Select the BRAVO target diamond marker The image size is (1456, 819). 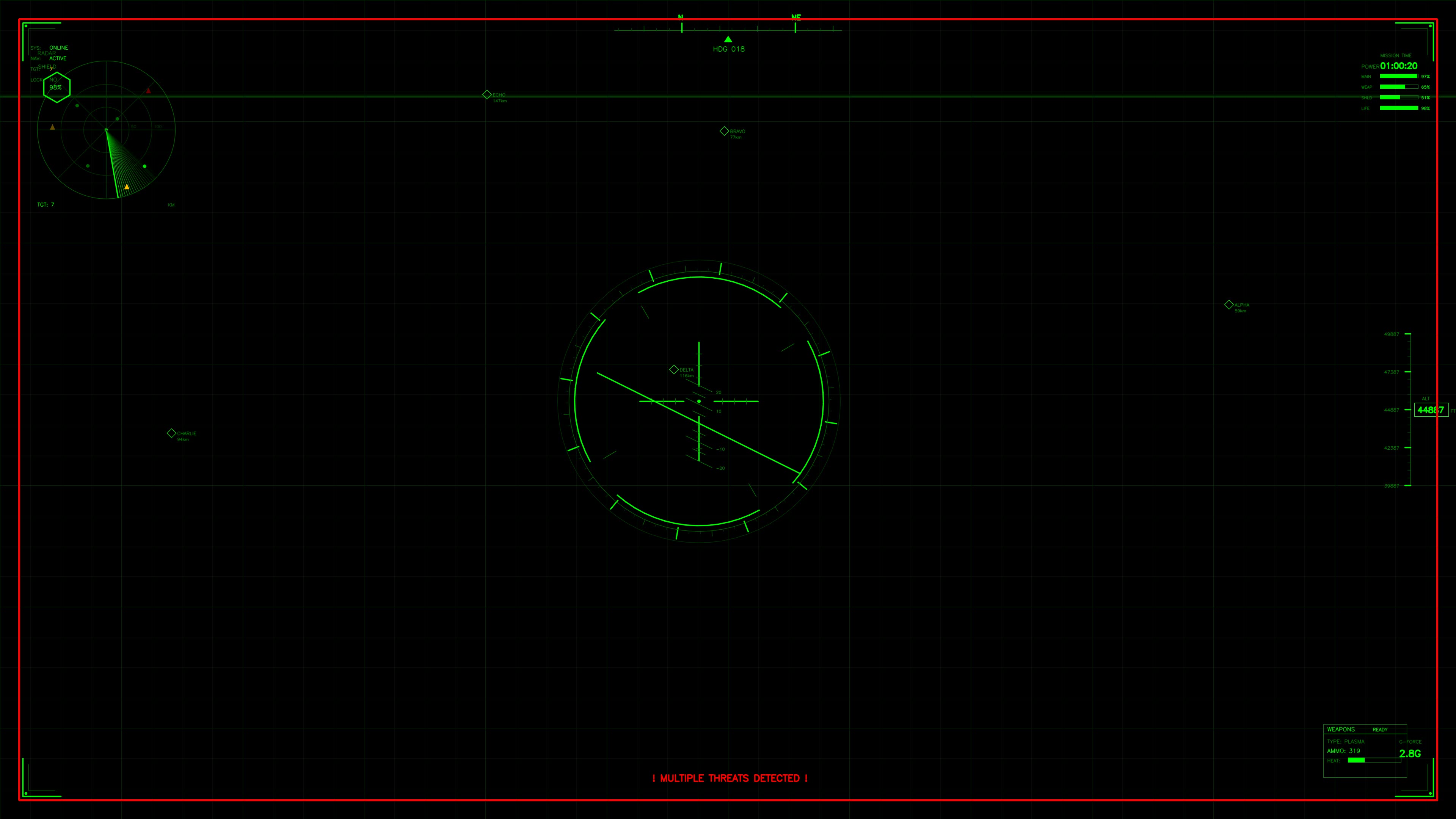(724, 130)
